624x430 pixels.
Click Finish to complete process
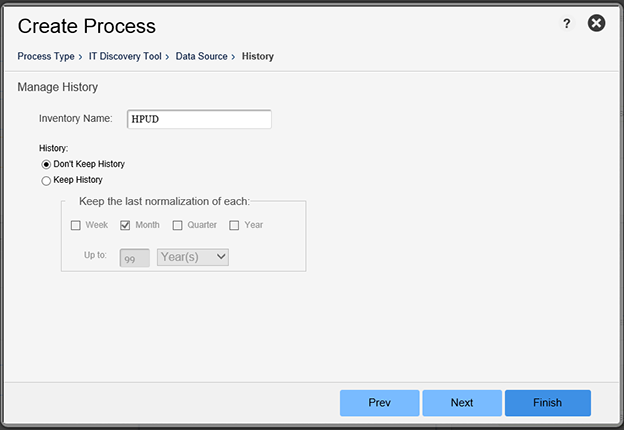[548, 403]
